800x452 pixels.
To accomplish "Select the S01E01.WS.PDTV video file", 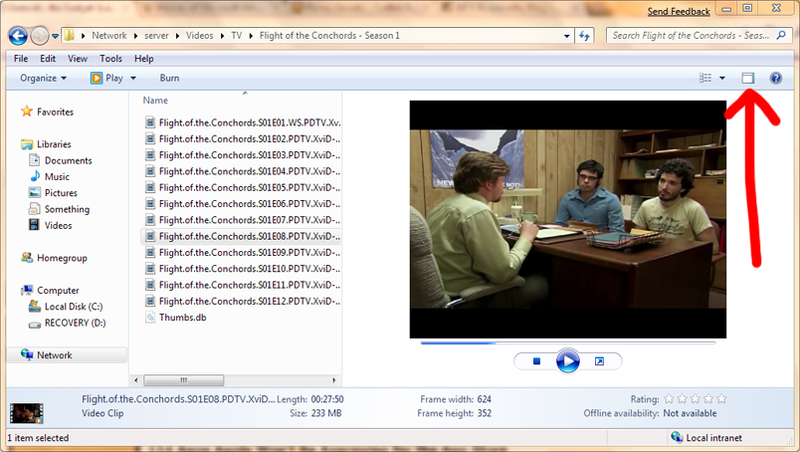I will [242, 122].
